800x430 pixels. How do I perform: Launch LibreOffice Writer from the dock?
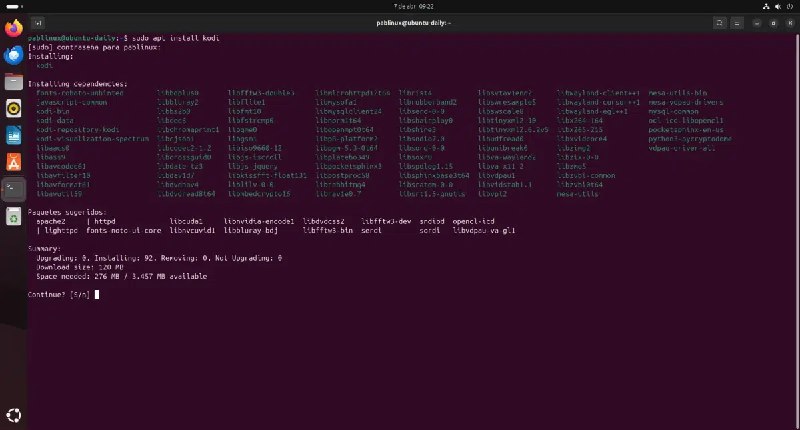(x=14, y=136)
